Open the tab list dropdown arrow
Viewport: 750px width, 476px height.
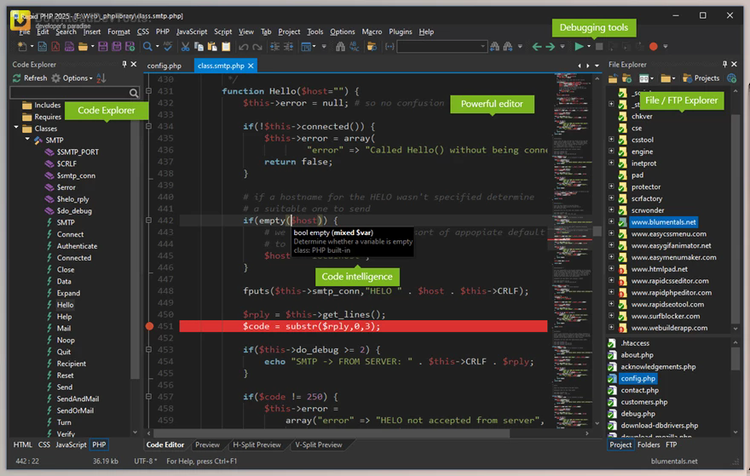[597, 66]
